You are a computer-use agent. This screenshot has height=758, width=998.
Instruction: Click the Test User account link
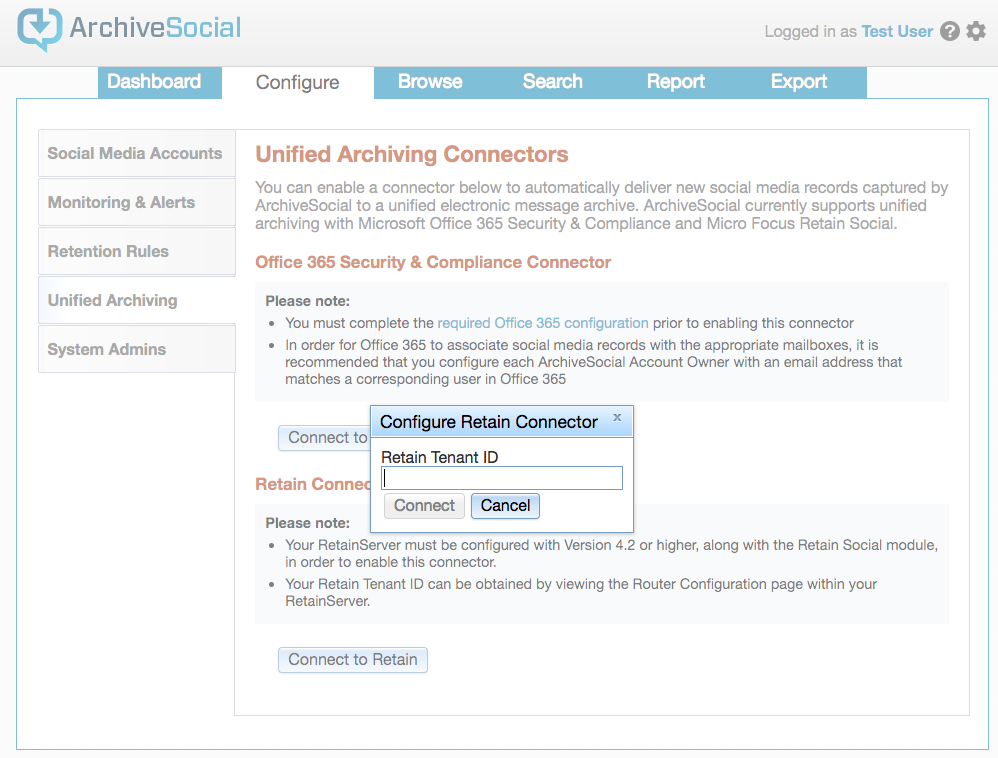click(x=897, y=31)
